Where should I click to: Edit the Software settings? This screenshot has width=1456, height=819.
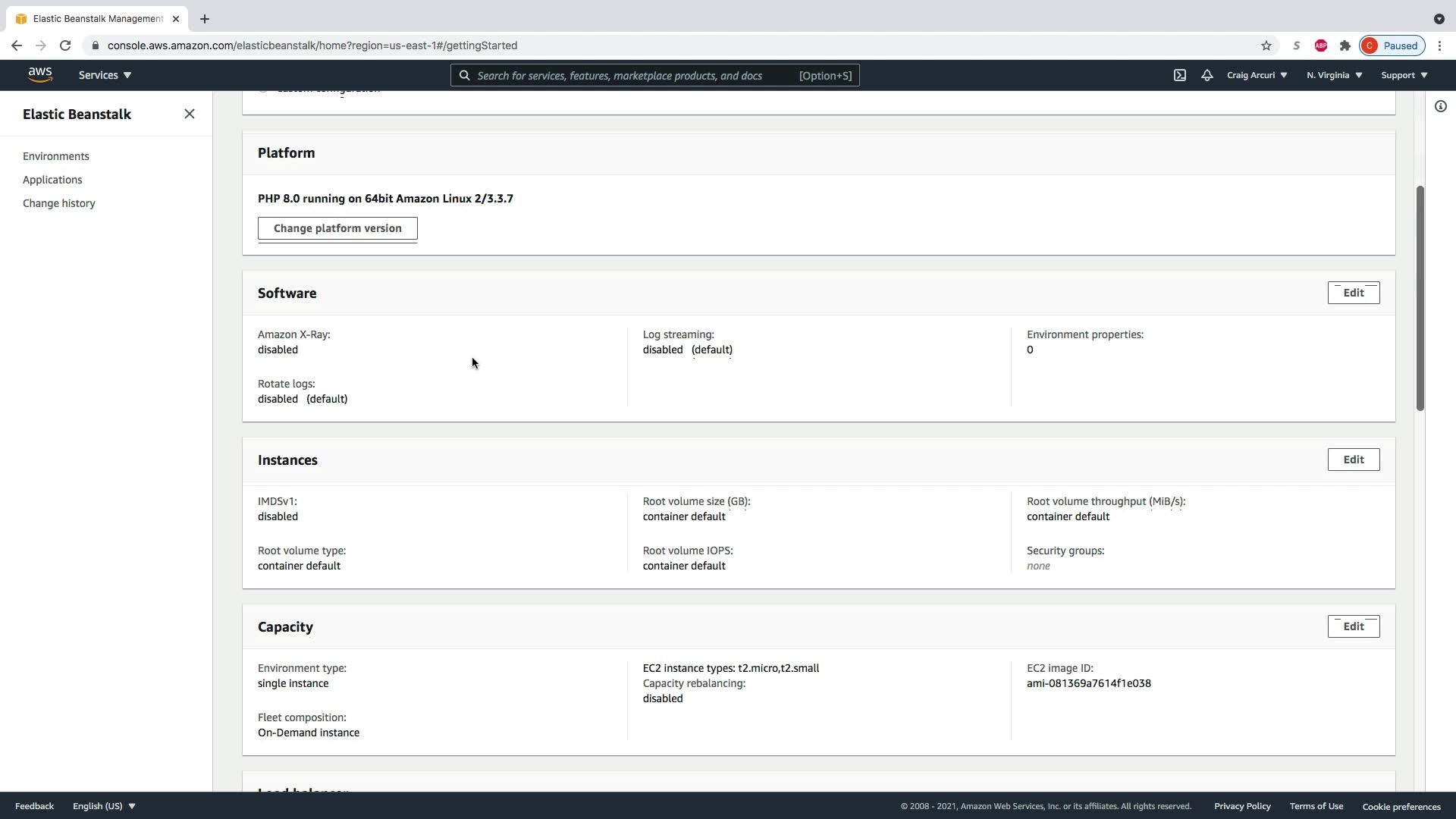click(x=1353, y=293)
